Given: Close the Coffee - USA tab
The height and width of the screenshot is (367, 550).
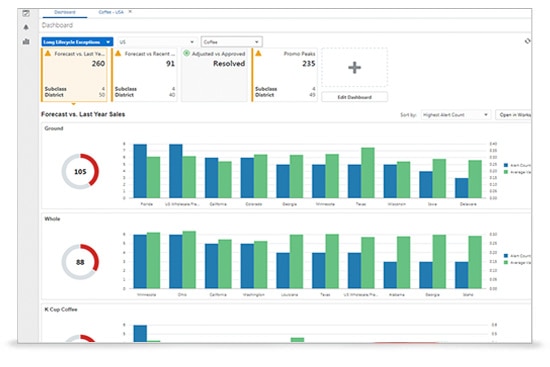Looking at the screenshot, I should 130,12.
